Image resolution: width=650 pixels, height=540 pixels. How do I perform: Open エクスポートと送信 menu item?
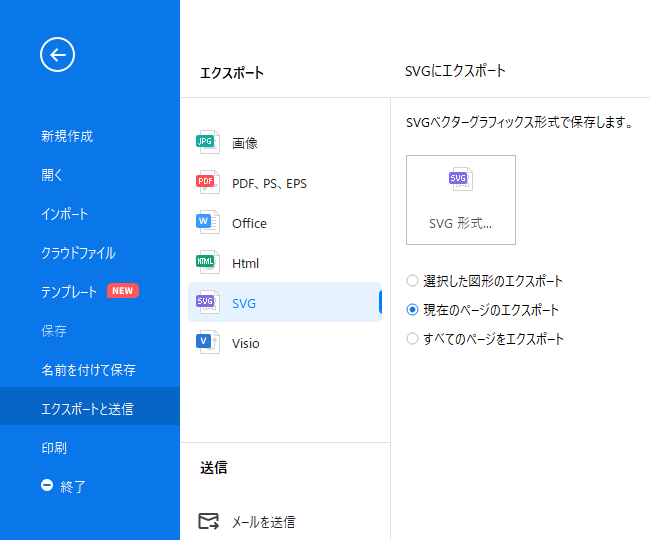point(87,408)
